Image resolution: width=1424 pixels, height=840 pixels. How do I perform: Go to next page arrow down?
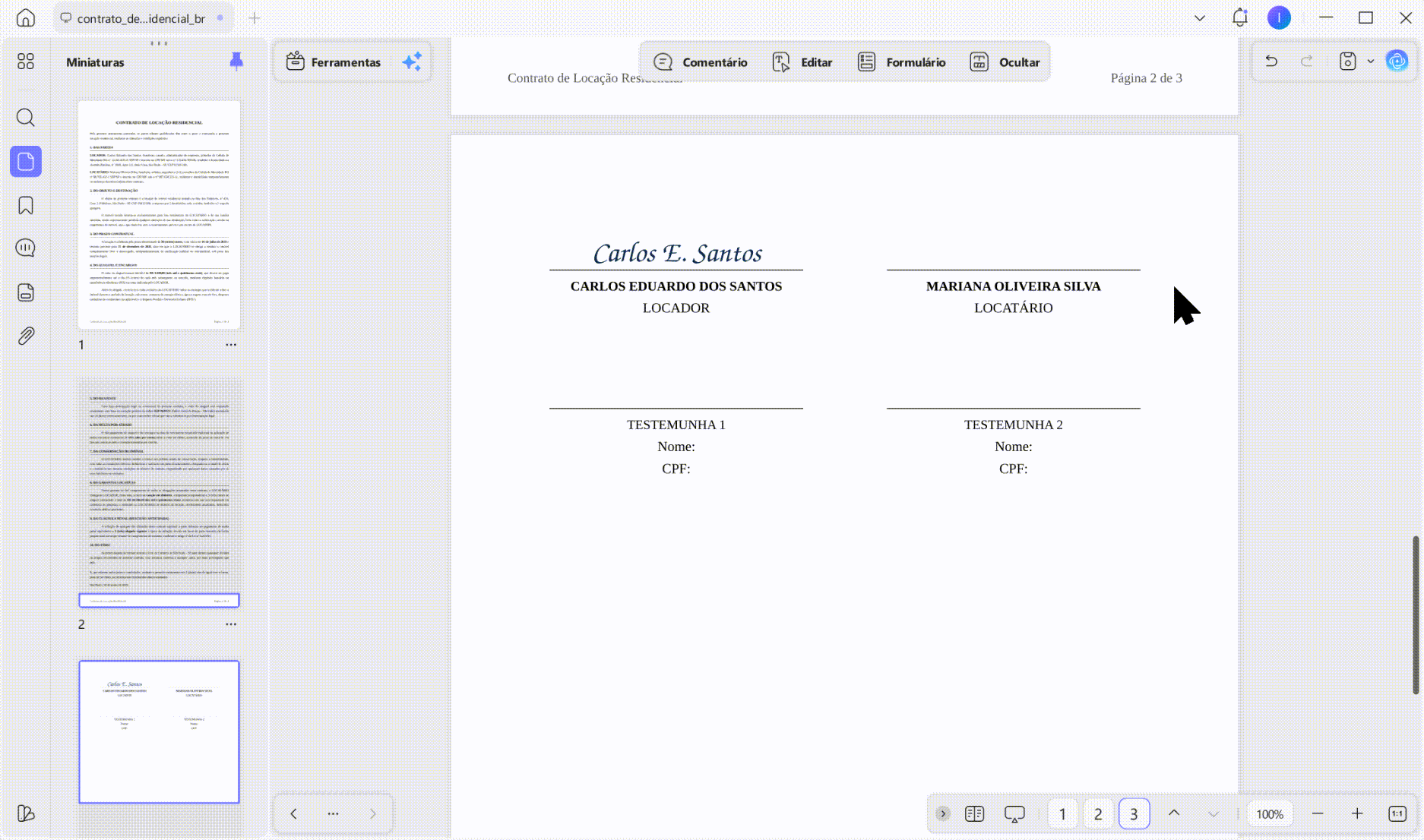[x=1214, y=813]
